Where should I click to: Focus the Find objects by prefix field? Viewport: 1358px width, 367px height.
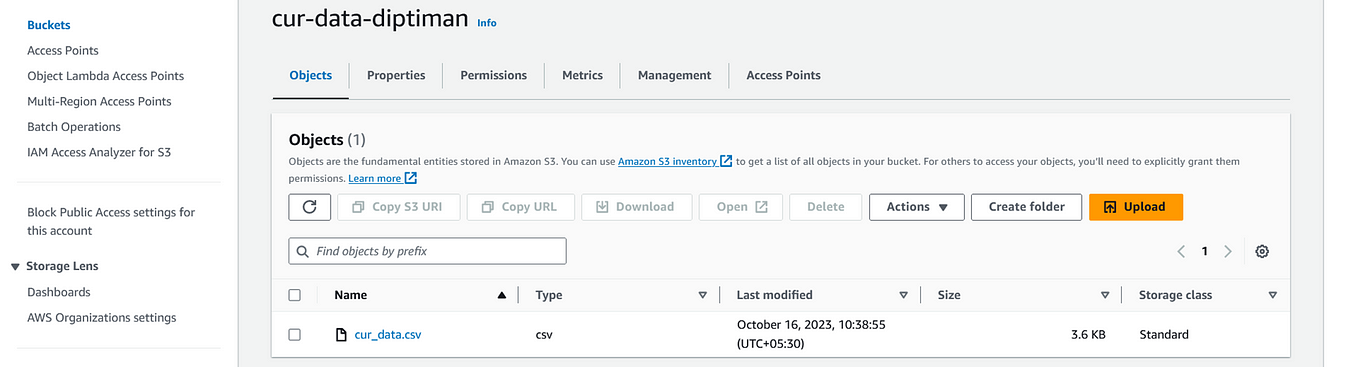coord(428,251)
